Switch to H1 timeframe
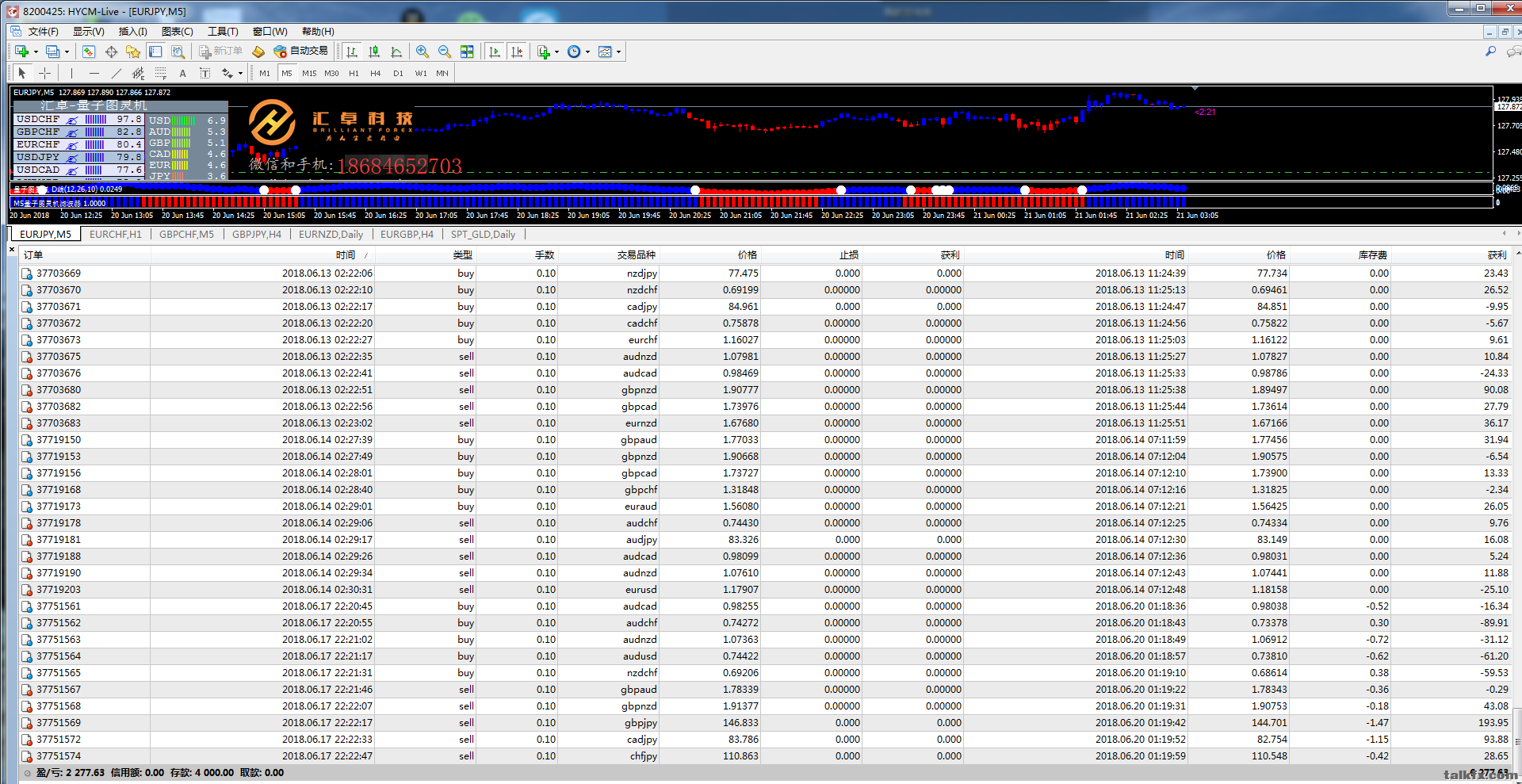This screenshot has height=784, width=1522. (354, 73)
